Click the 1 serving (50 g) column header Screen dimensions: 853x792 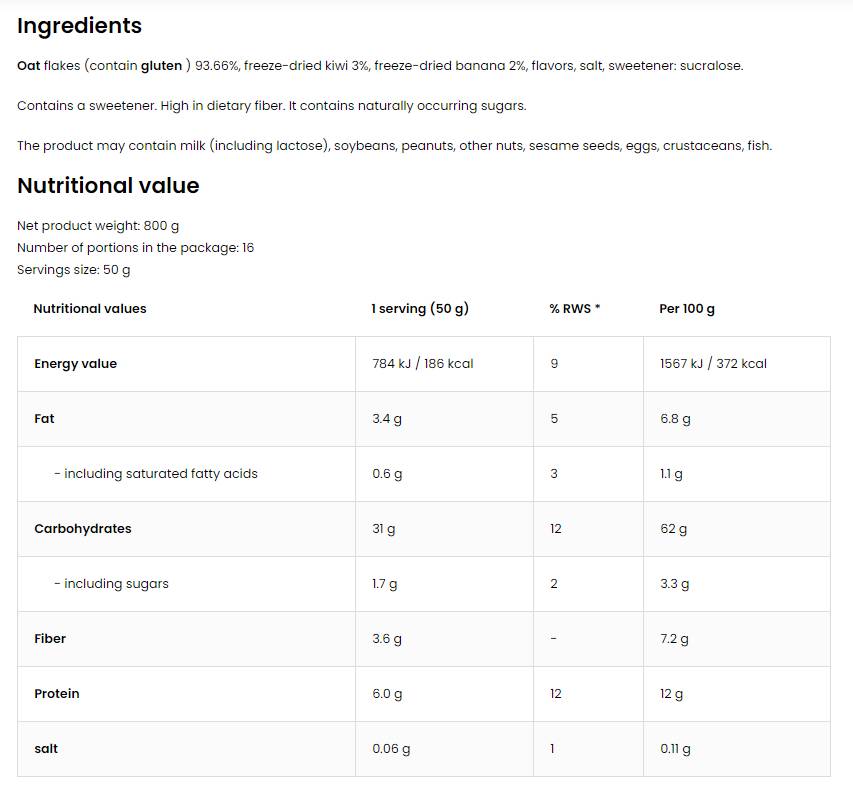(420, 309)
